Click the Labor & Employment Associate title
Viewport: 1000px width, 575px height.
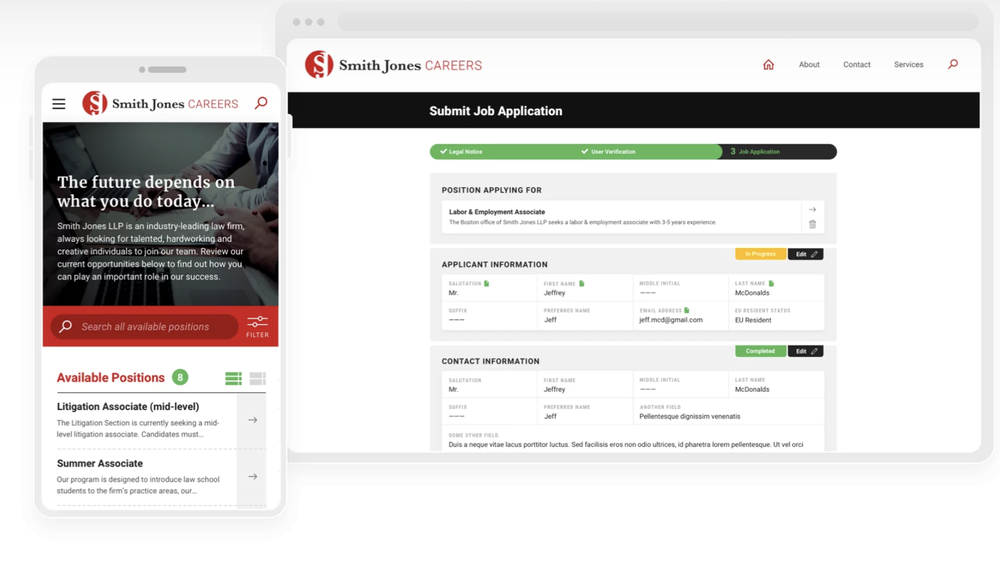[497, 212]
